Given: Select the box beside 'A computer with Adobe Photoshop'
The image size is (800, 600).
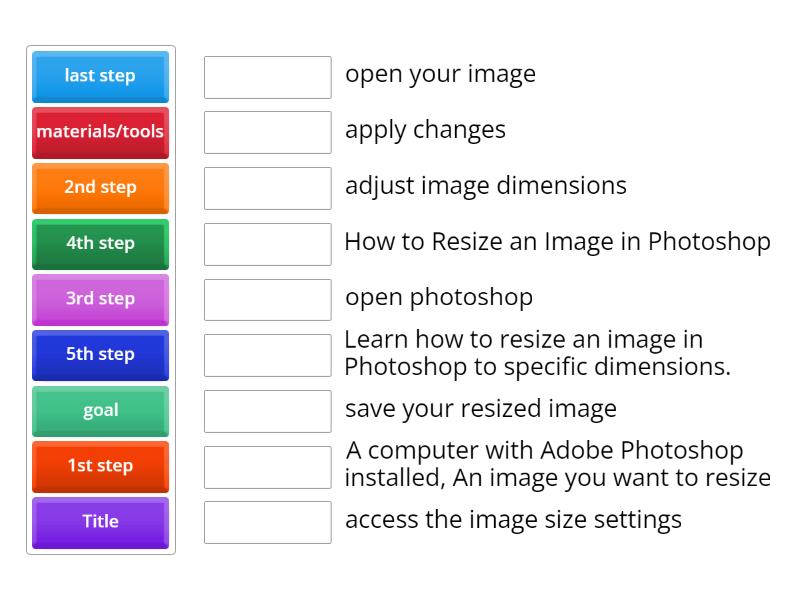Looking at the screenshot, I should click(x=267, y=467).
